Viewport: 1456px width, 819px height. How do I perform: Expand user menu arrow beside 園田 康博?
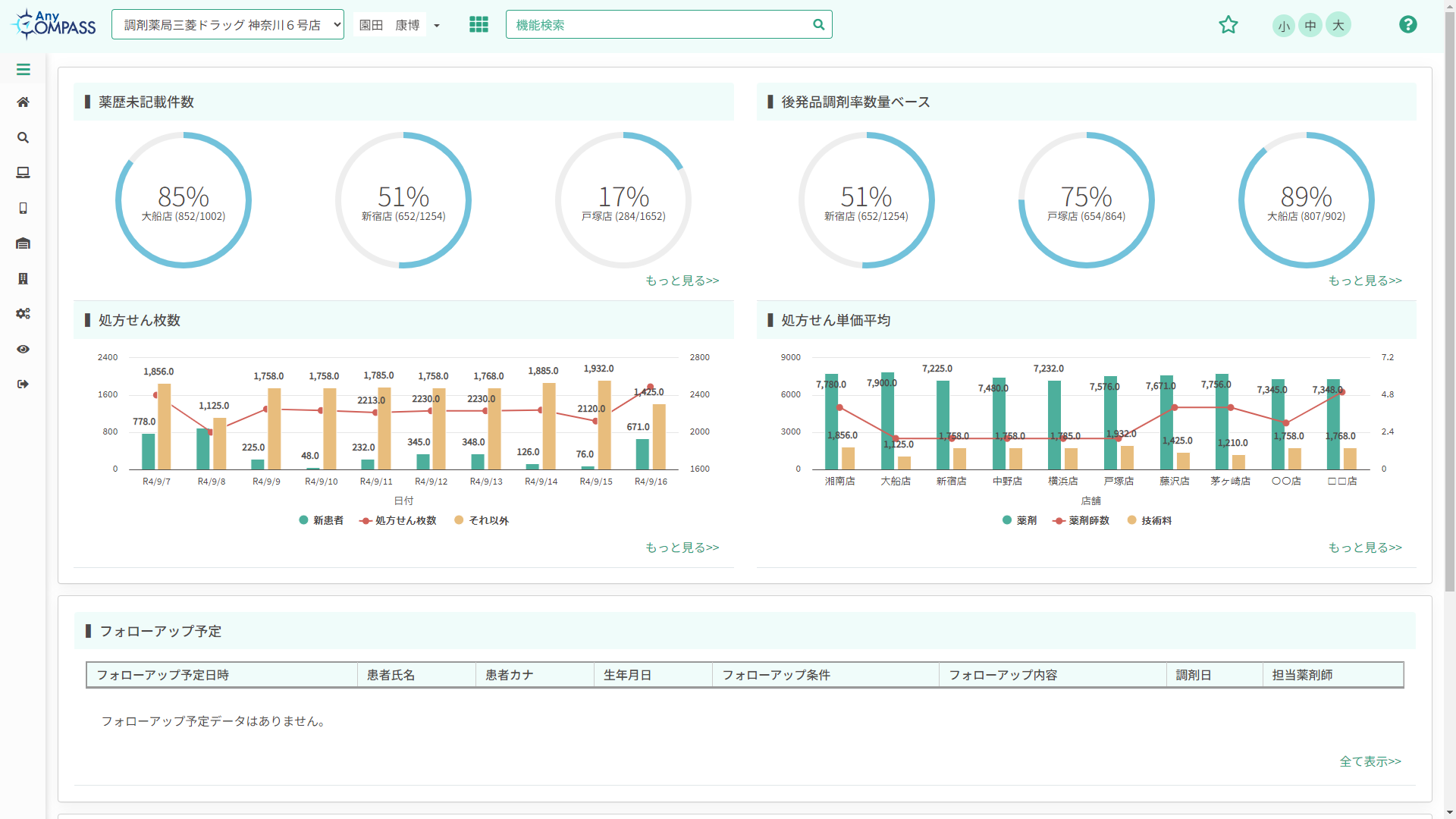[x=437, y=26]
